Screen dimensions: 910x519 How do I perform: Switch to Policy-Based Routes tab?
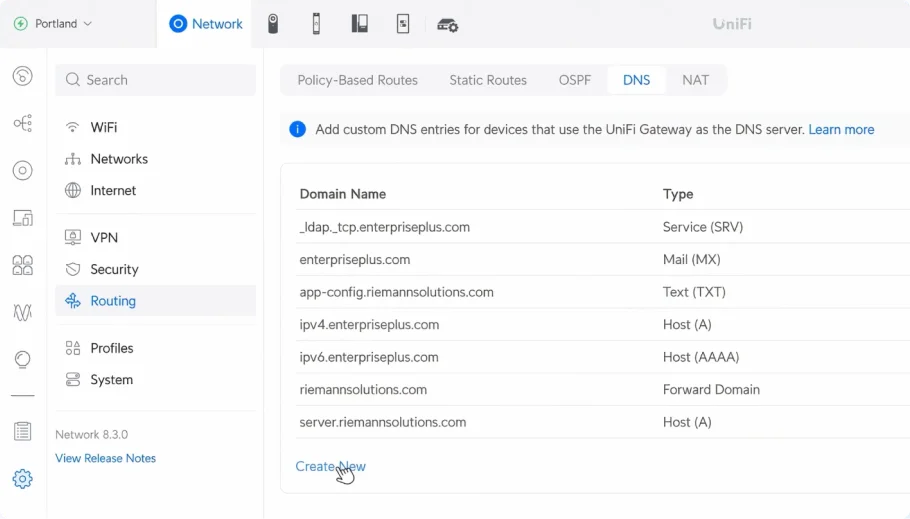(x=358, y=80)
